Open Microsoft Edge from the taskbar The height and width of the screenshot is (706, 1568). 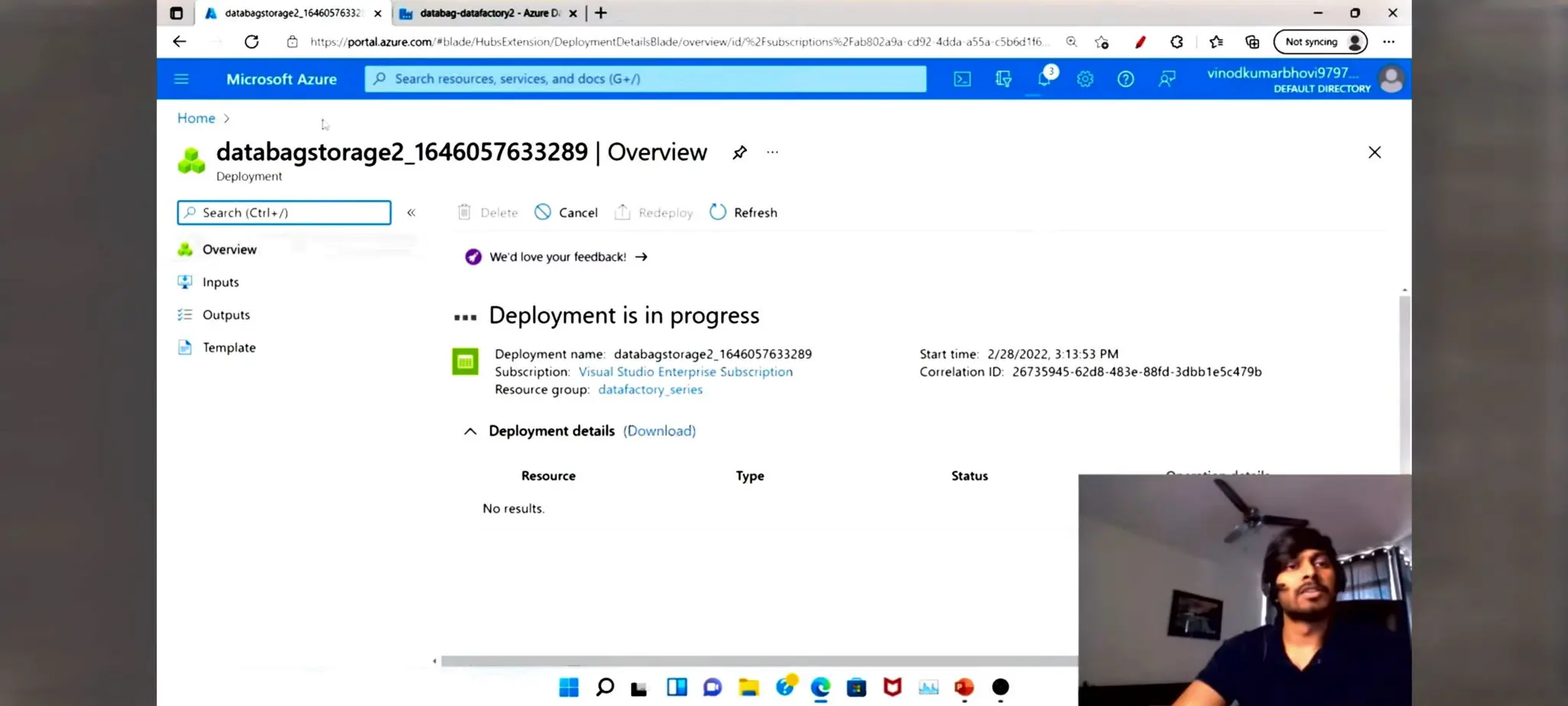click(x=821, y=688)
